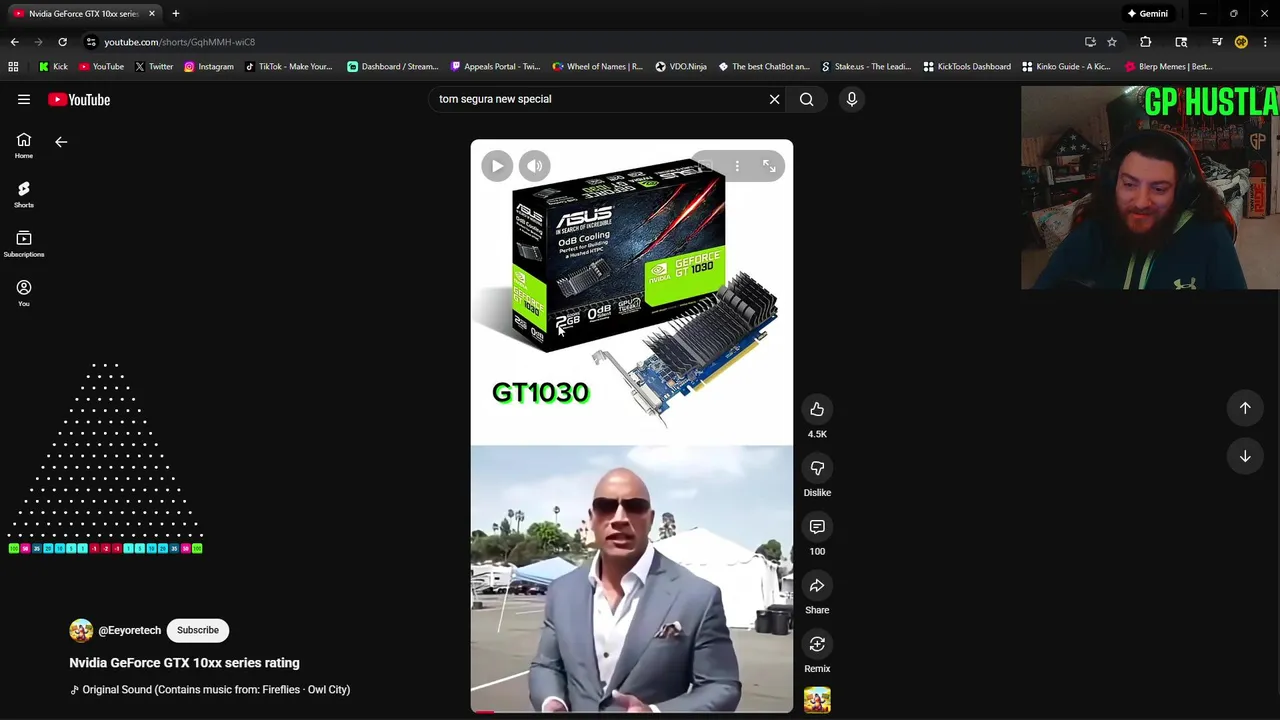Open Appeals Portal - Twi bookmark
1280x720 pixels.
coord(495,67)
